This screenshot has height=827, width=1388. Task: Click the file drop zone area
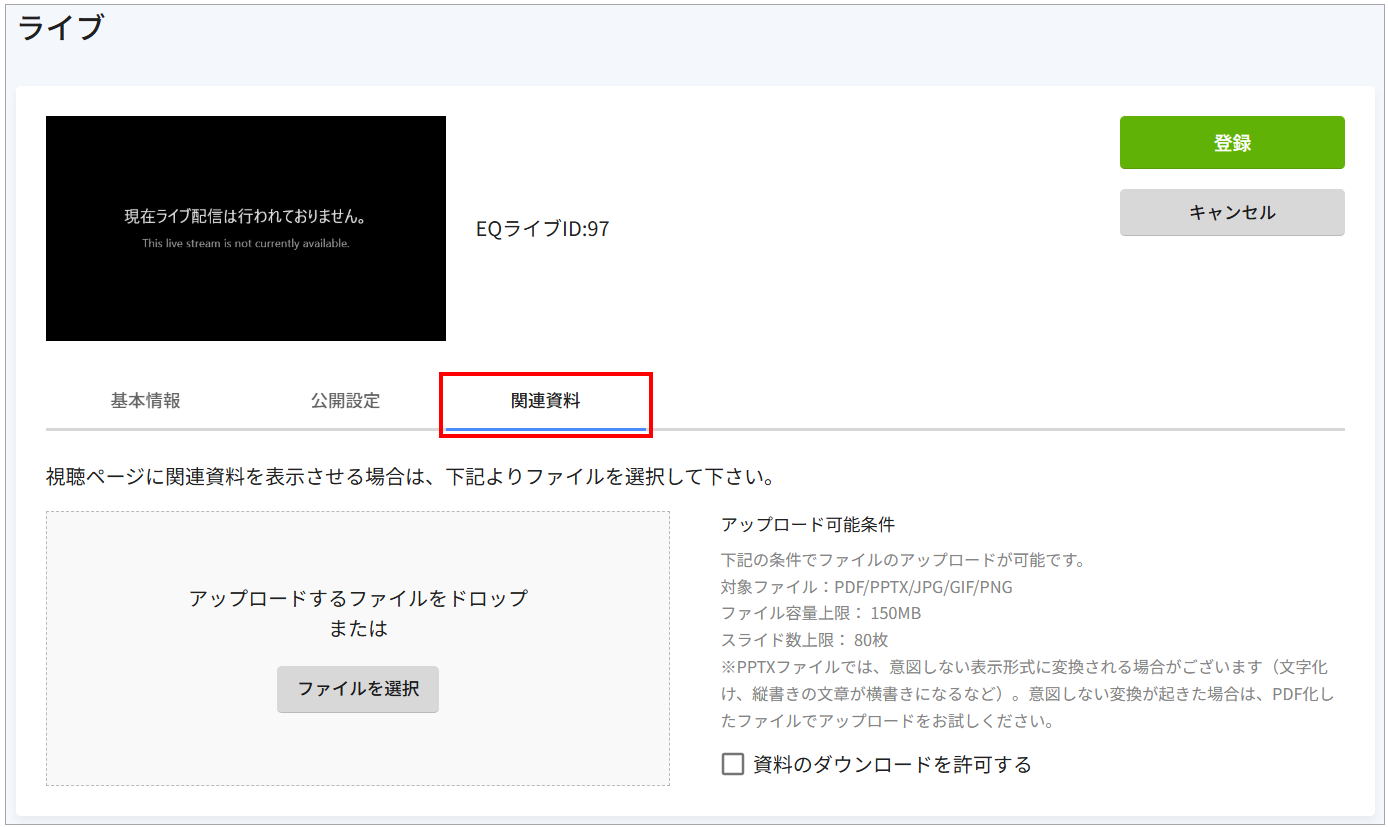[358, 649]
